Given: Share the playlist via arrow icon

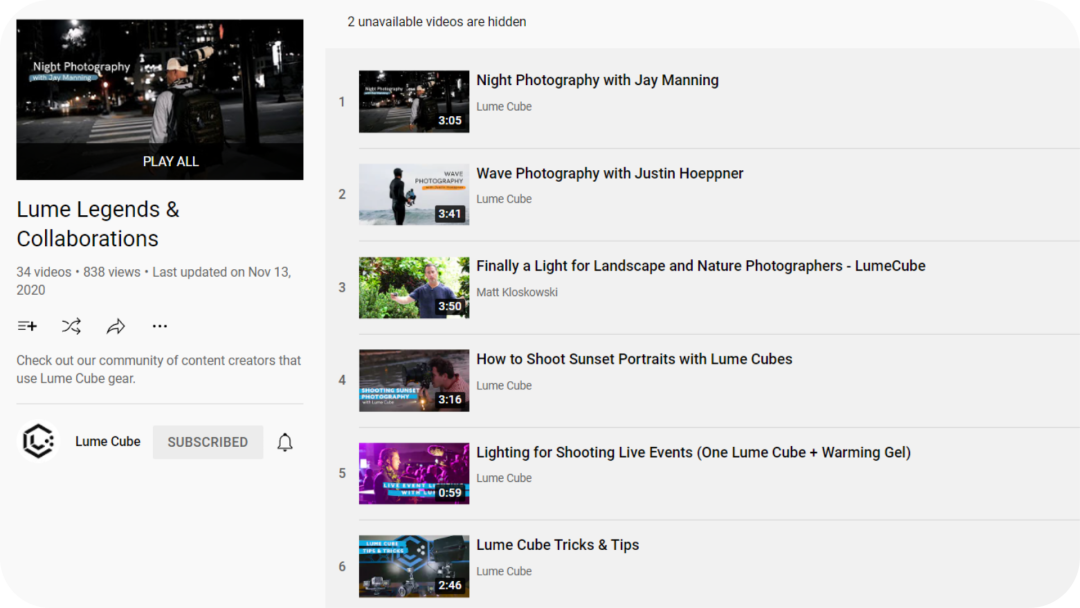Looking at the screenshot, I should [x=116, y=326].
